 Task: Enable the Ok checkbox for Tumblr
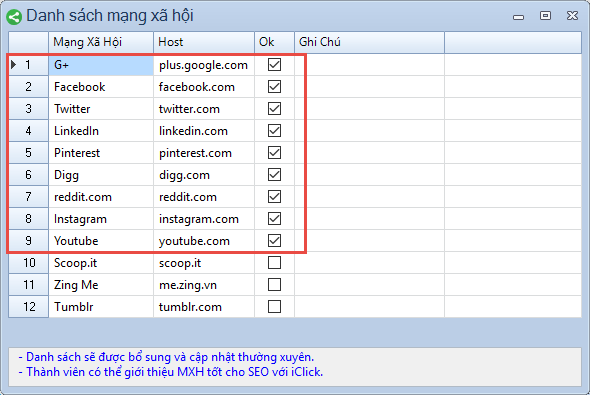(274, 307)
